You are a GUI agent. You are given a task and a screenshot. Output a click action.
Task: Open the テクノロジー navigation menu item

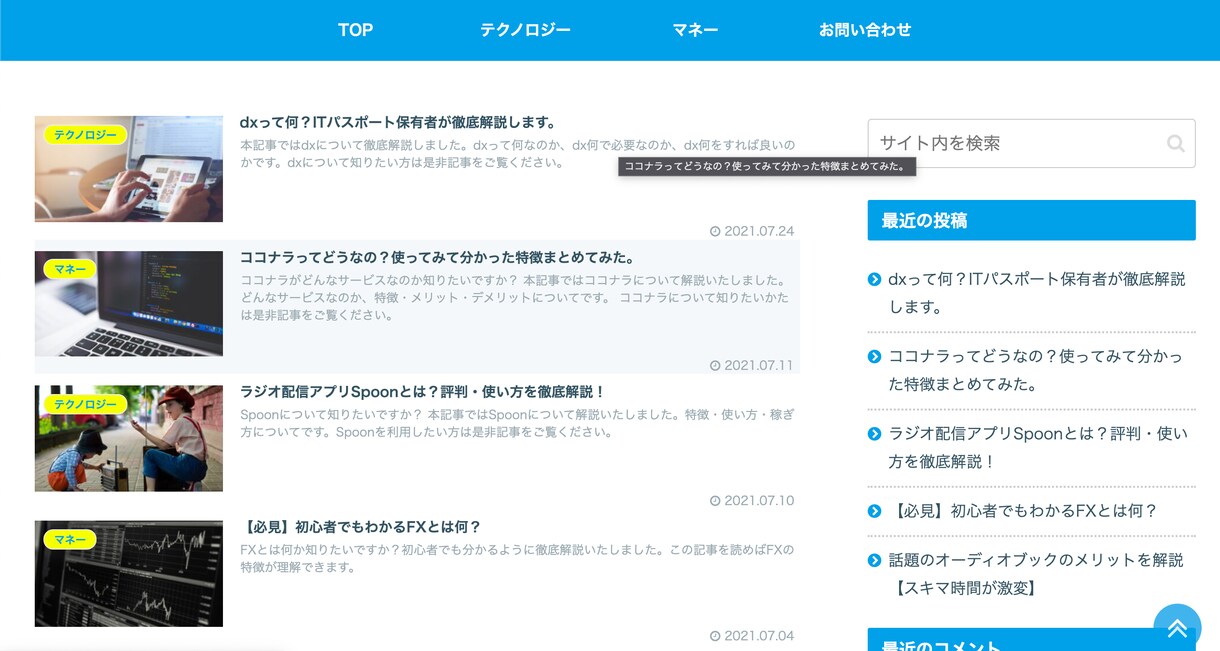[525, 30]
